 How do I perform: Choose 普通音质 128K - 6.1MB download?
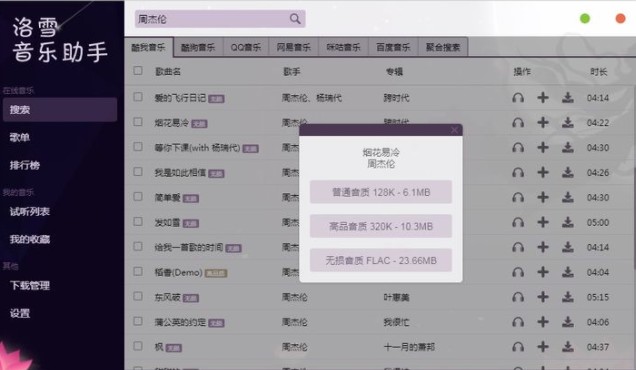coord(381,192)
